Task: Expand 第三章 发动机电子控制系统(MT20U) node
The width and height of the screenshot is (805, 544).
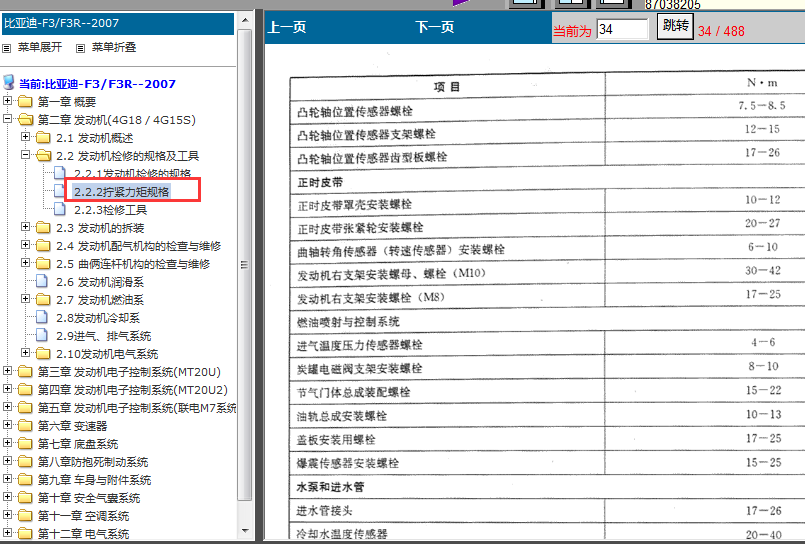Action: (7, 371)
